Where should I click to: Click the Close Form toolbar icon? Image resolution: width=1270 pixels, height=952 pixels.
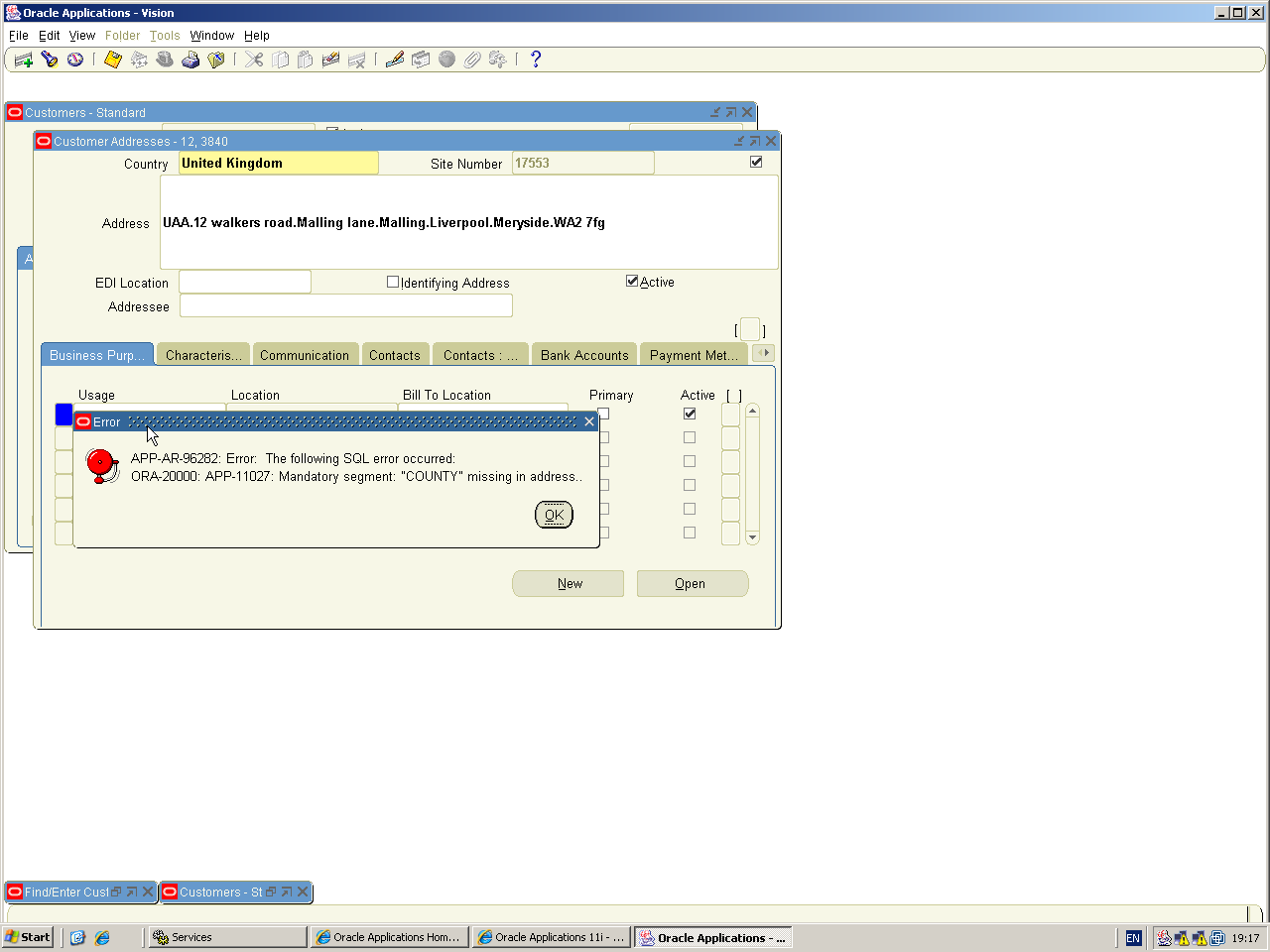pos(216,59)
